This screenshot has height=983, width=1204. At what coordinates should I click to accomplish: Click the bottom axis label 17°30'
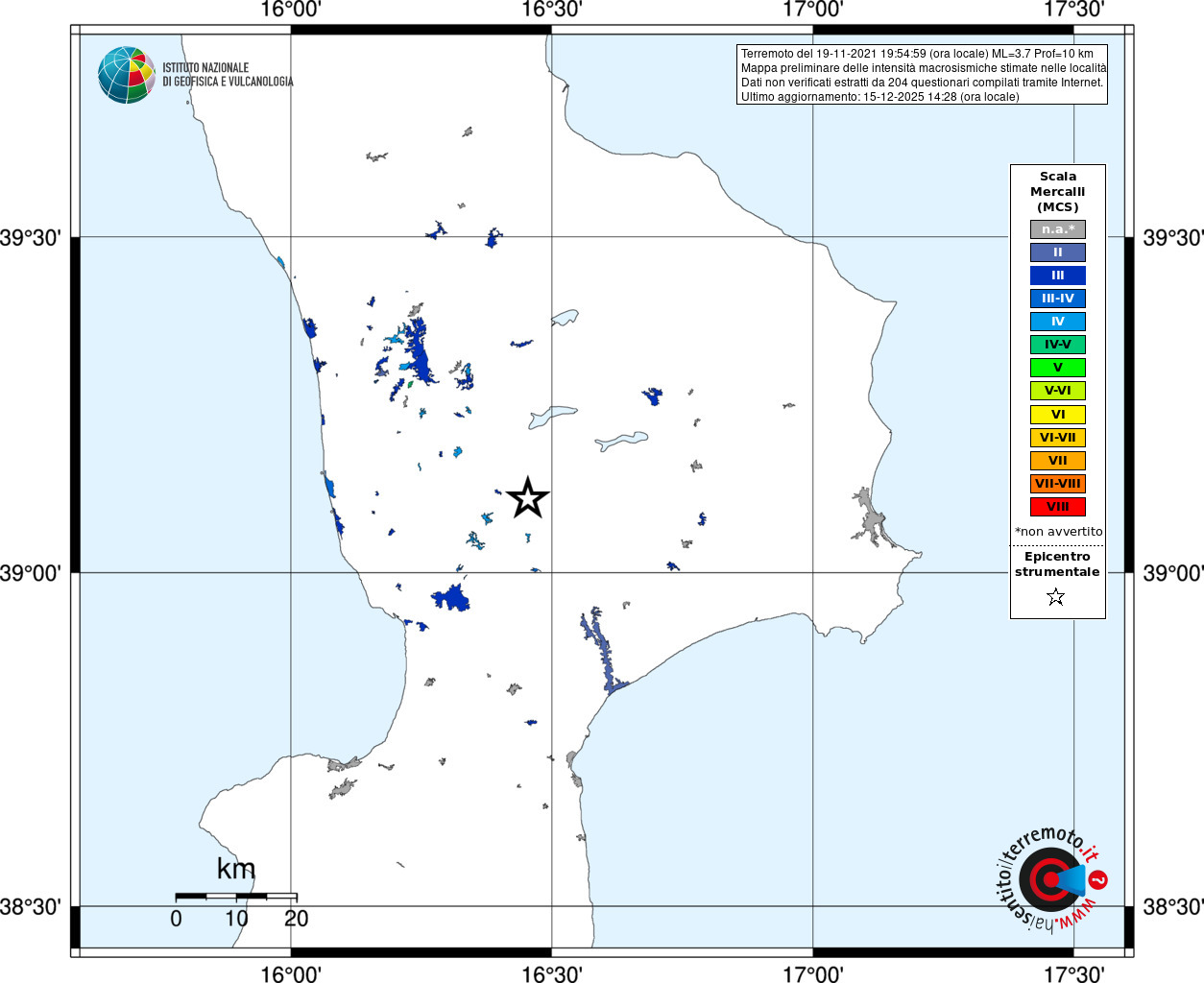(x=1073, y=973)
